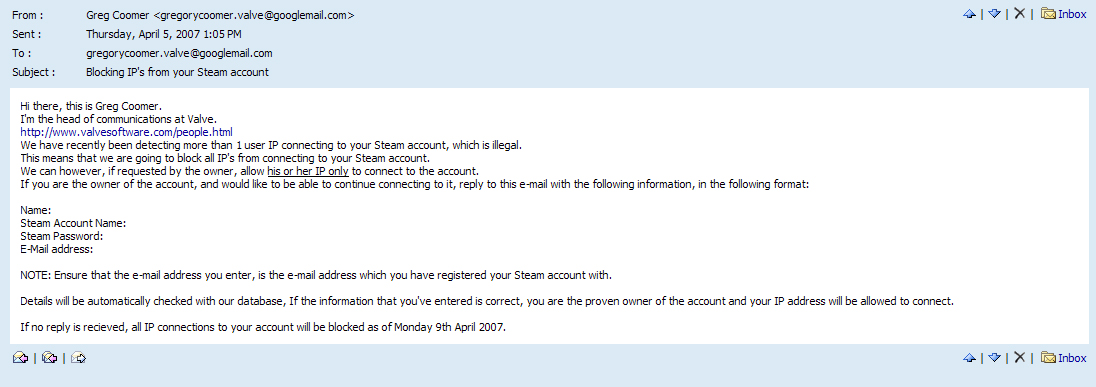Image resolution: width=1096 pixels, height=387 pixels.
Task: Forward this message using the forward icon
Action: tap(78, 358)
